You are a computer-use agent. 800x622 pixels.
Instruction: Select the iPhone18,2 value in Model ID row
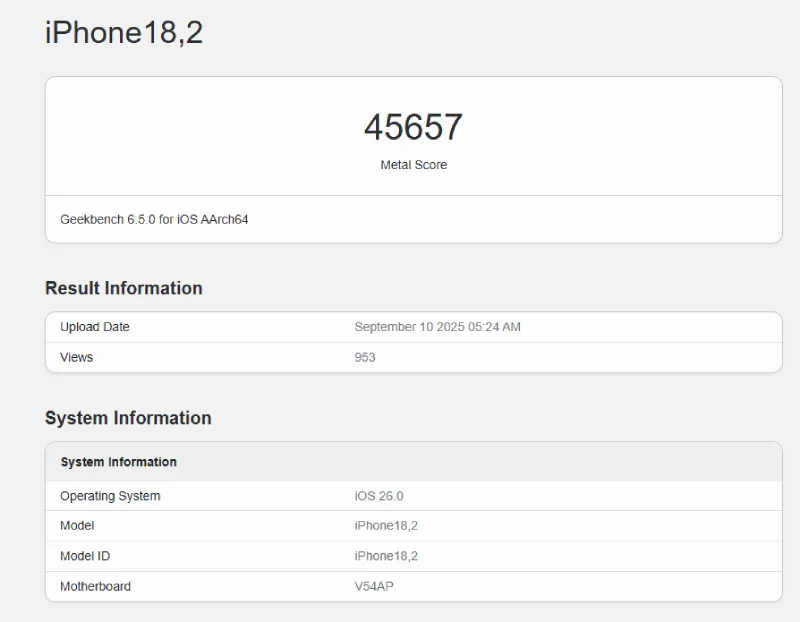click(x=386, y=556)
